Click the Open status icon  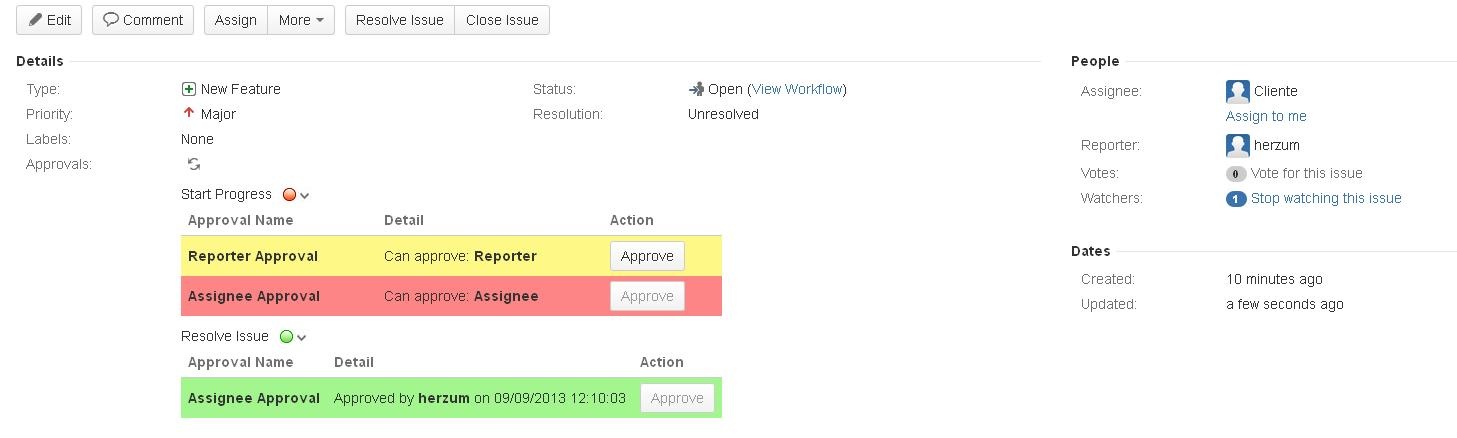click(696, 89)
